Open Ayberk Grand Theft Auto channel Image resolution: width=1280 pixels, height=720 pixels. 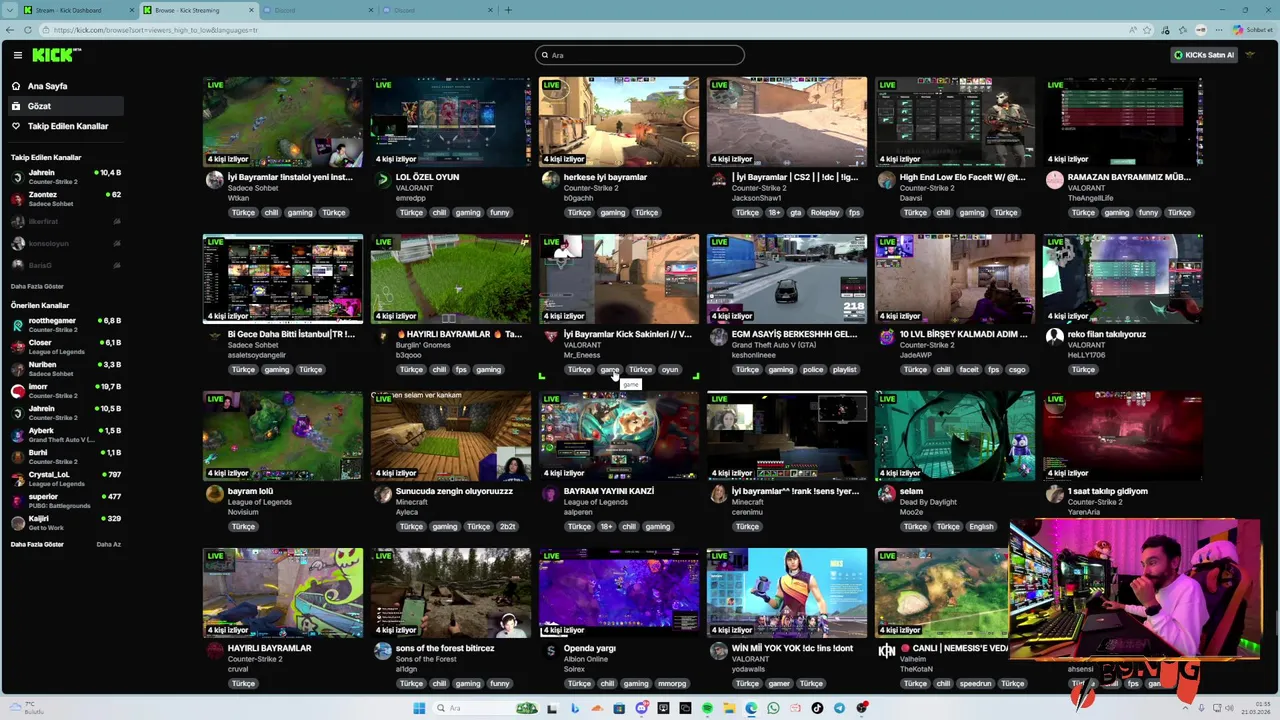pyautogui.click(x=66, y=435)
